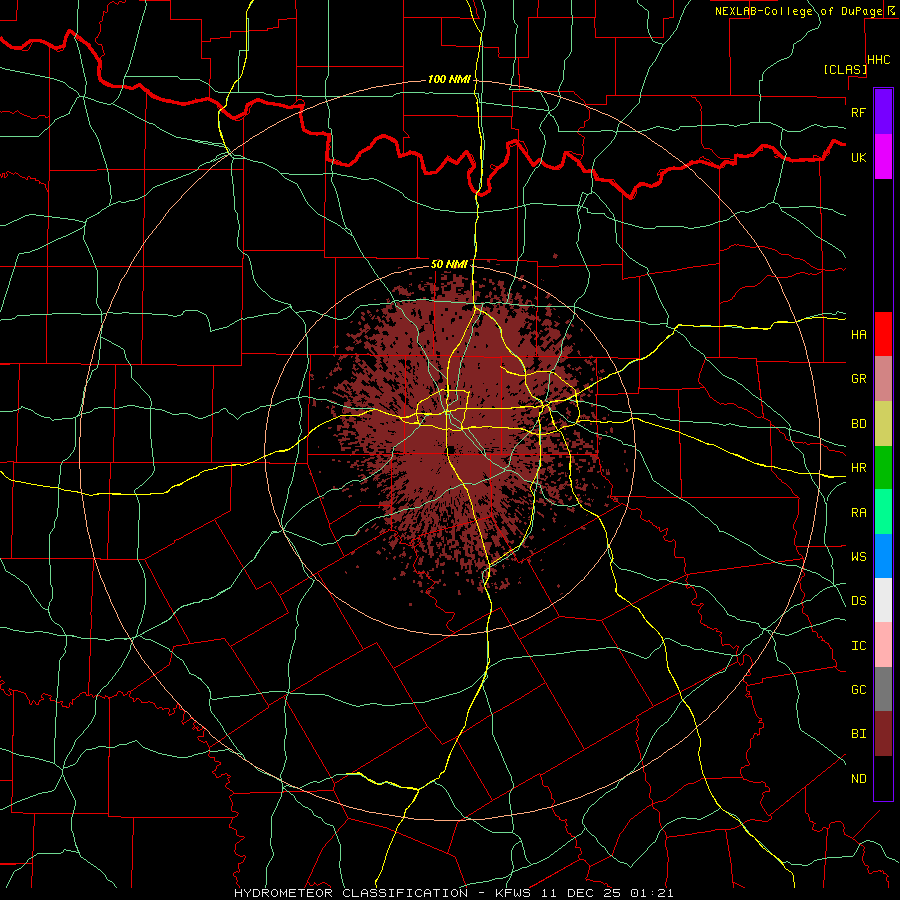Click the 'GC' legend label
The height and width of the screenshot is (900, 900).
coord(859,690)
